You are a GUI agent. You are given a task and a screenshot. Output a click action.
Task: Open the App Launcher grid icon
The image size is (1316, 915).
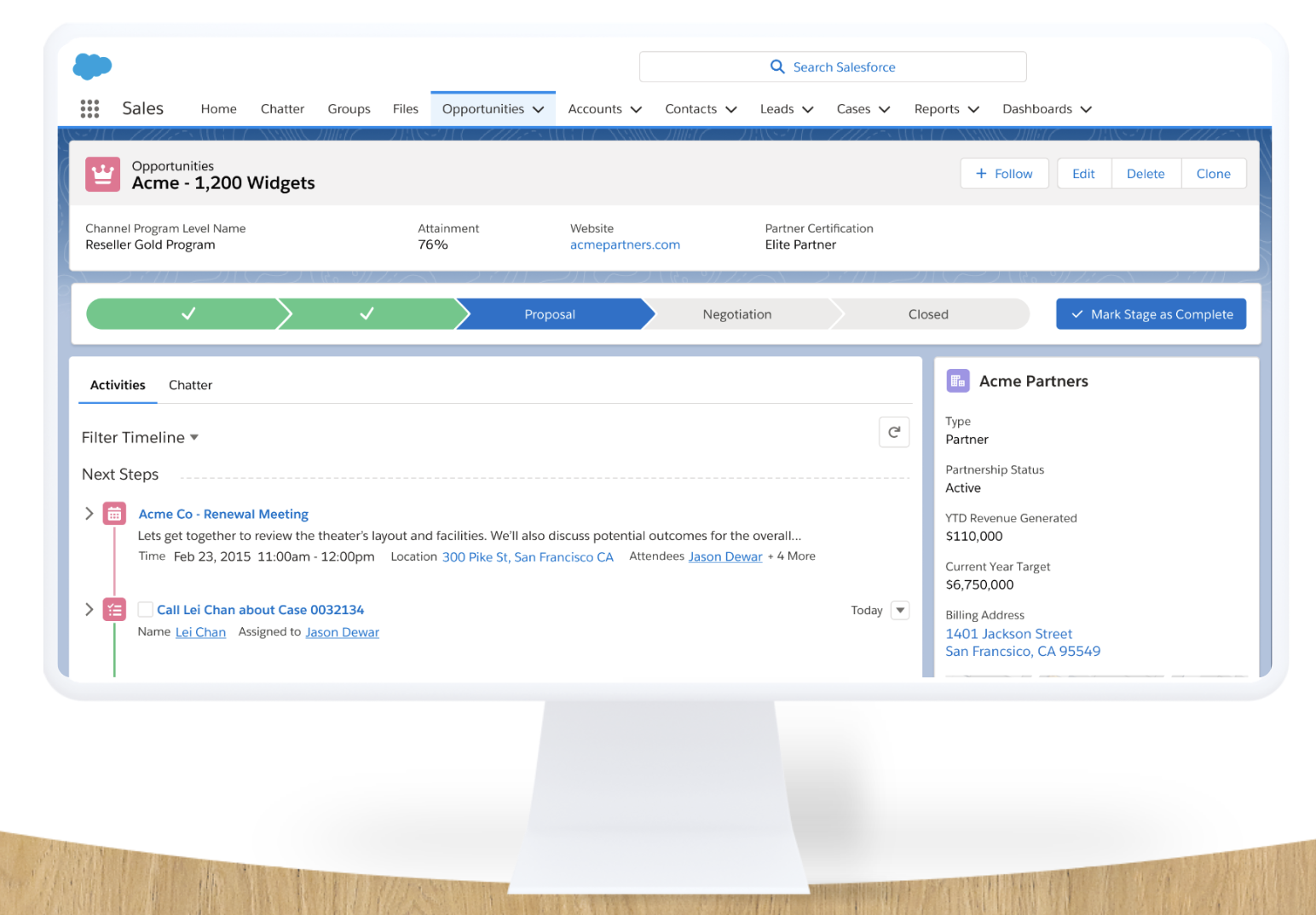pyautogui.click(x=89, y=108)
